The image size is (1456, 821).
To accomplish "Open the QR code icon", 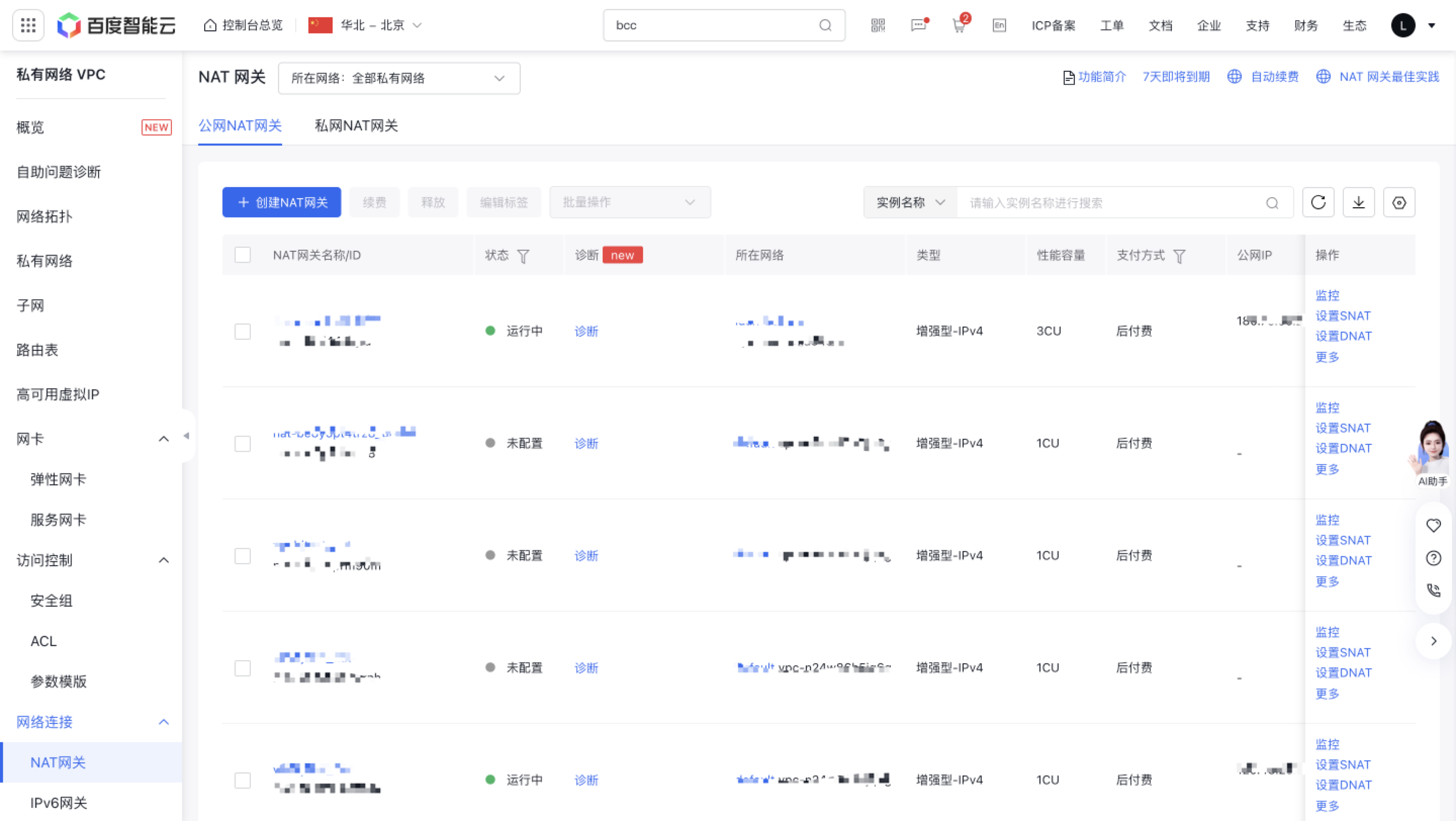I will click(x=878, y=25).
